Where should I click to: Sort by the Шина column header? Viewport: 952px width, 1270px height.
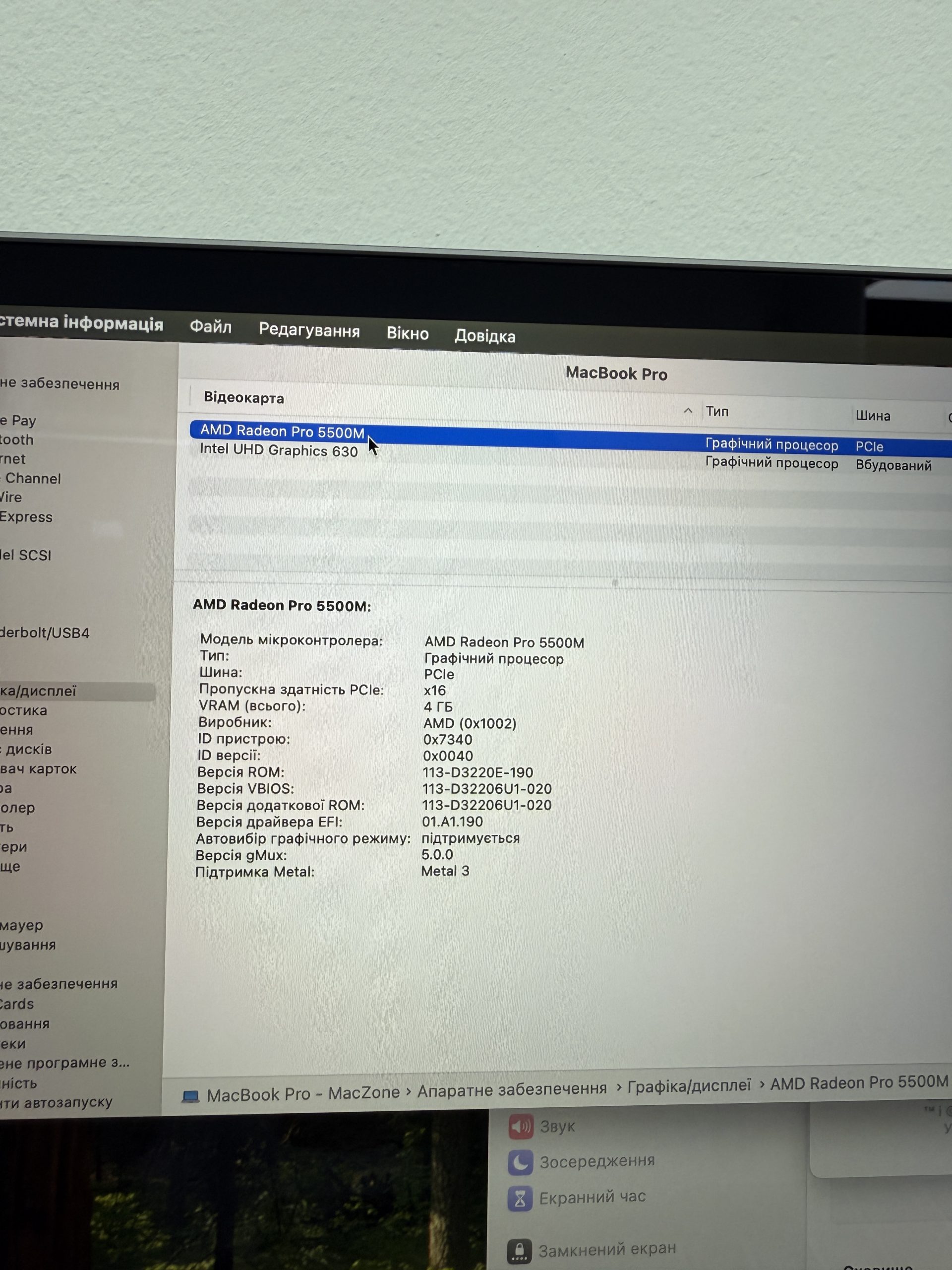(x=873, y=416)
